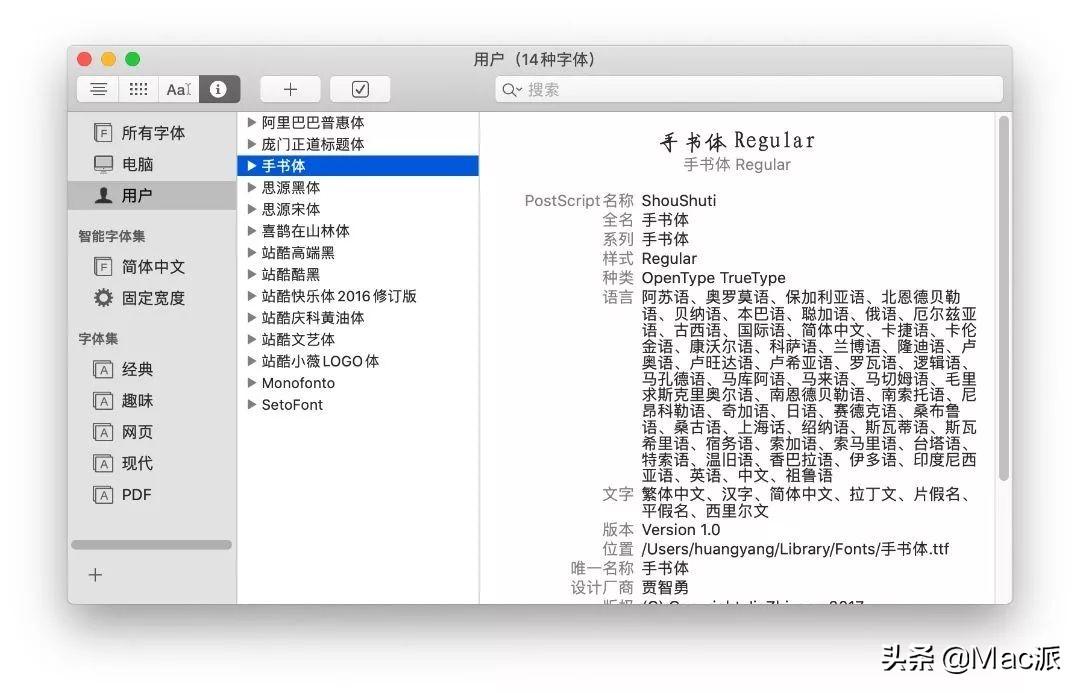This screenshot has width=1080, height=693.
Task: Open 网页 font collection
Action: (152, 432)
